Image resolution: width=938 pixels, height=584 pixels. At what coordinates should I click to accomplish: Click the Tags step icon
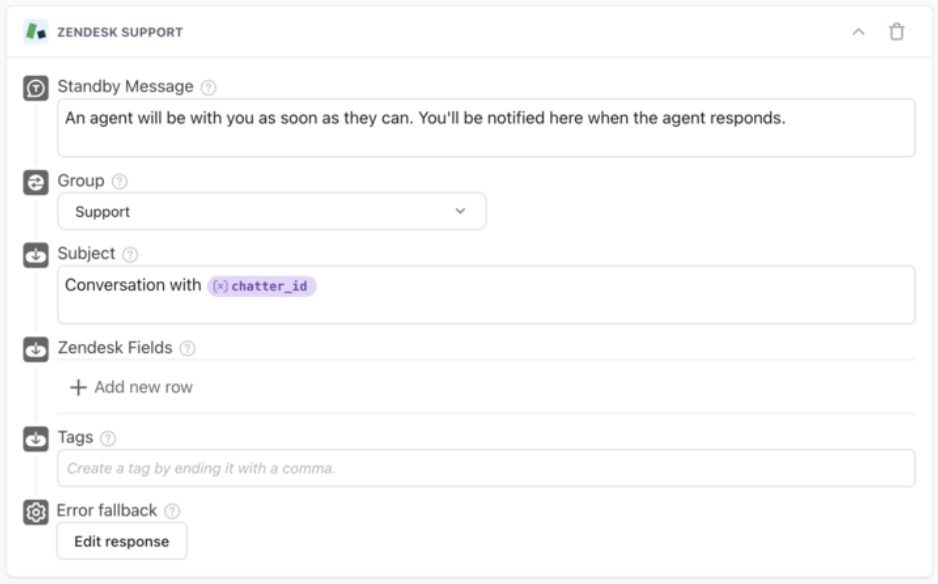click(36, 439)
